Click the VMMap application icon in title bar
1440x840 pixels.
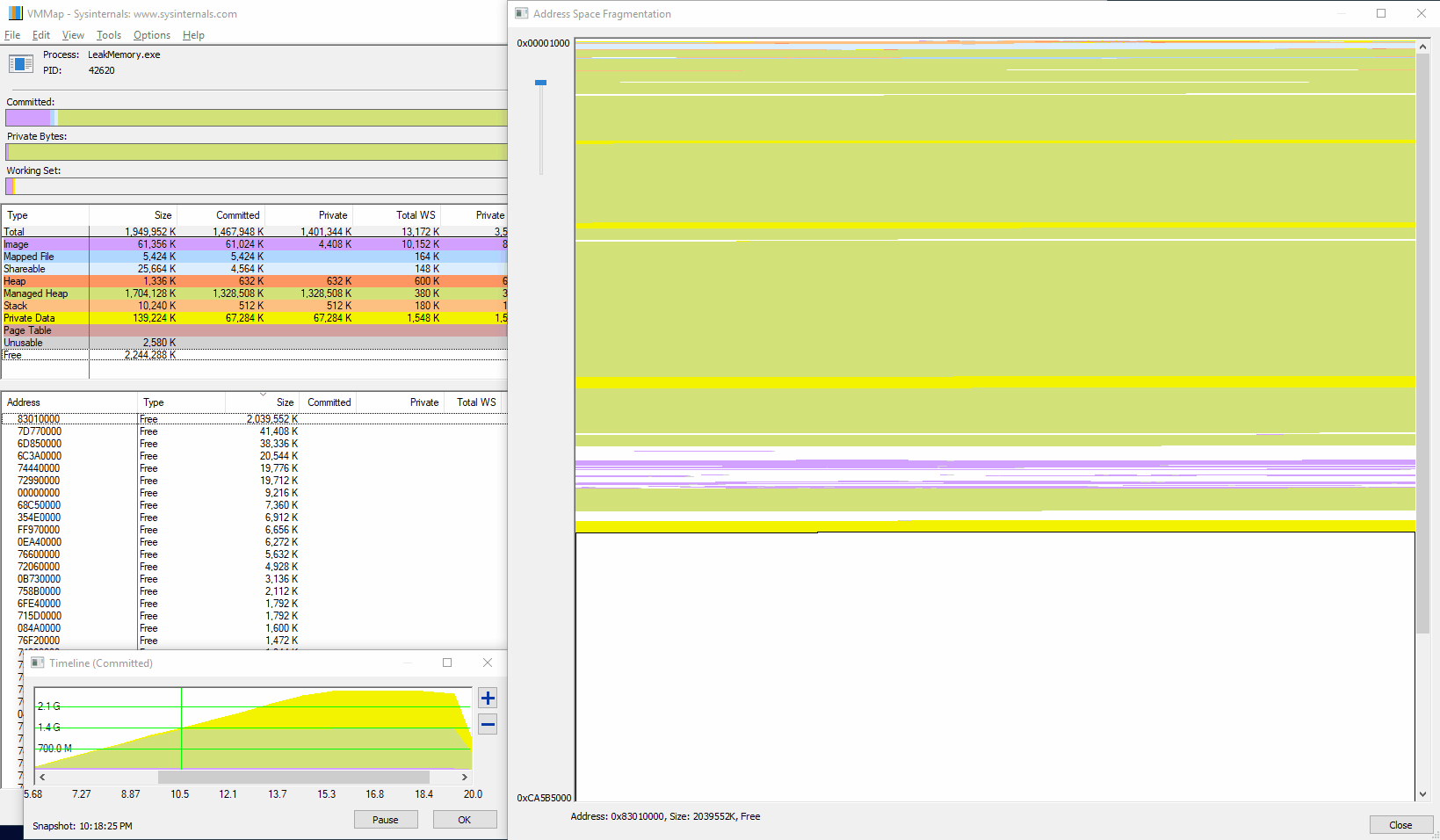click(x=15, y=14)
